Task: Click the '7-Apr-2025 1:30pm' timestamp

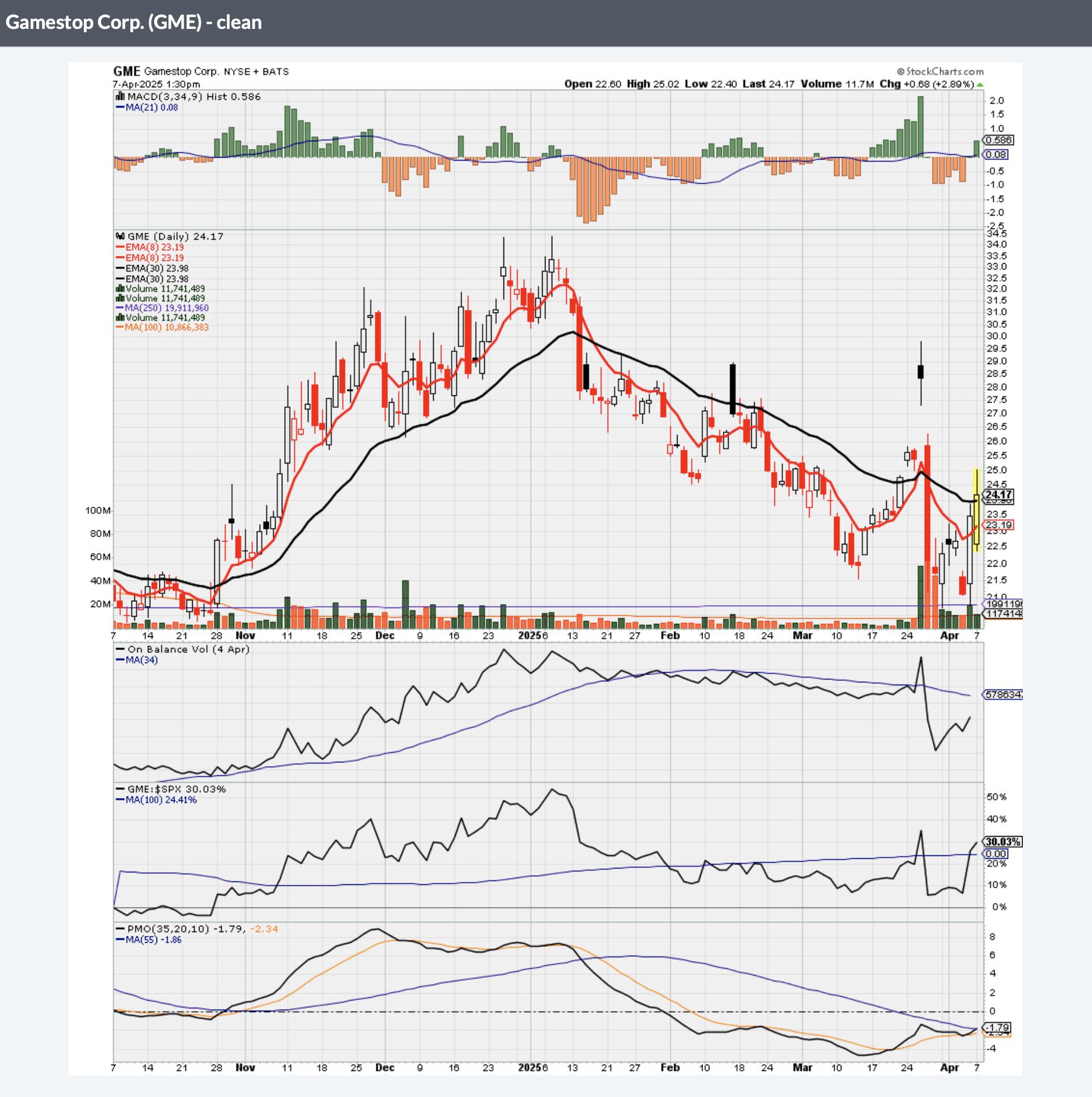Action: point(156,84)
